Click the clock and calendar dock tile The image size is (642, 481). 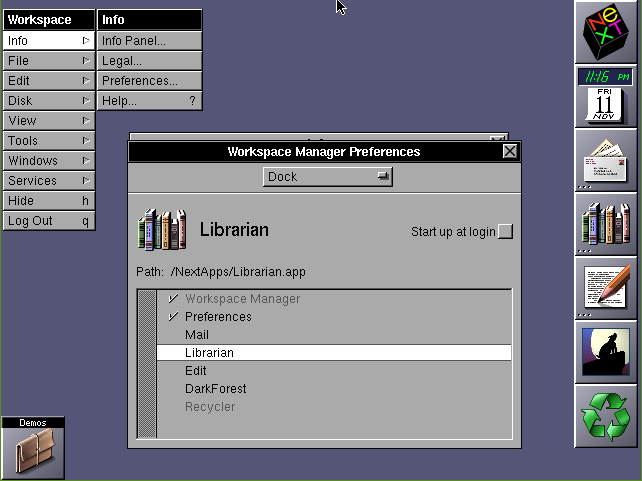[x=606, y=96]
